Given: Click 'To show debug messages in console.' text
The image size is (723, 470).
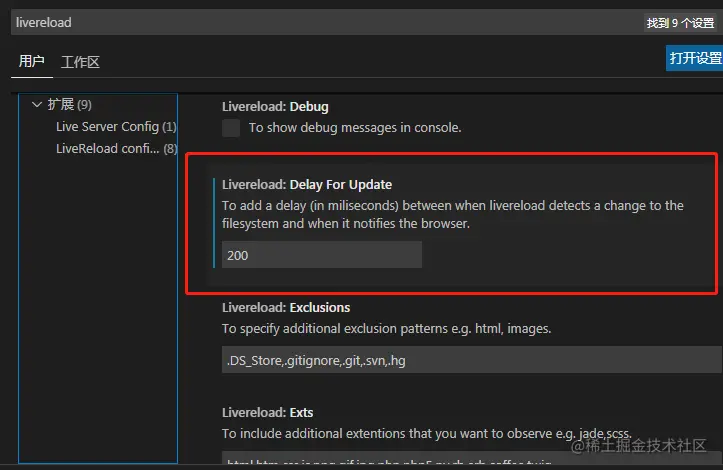Looking at the screenshot, I should pos(355,128).
